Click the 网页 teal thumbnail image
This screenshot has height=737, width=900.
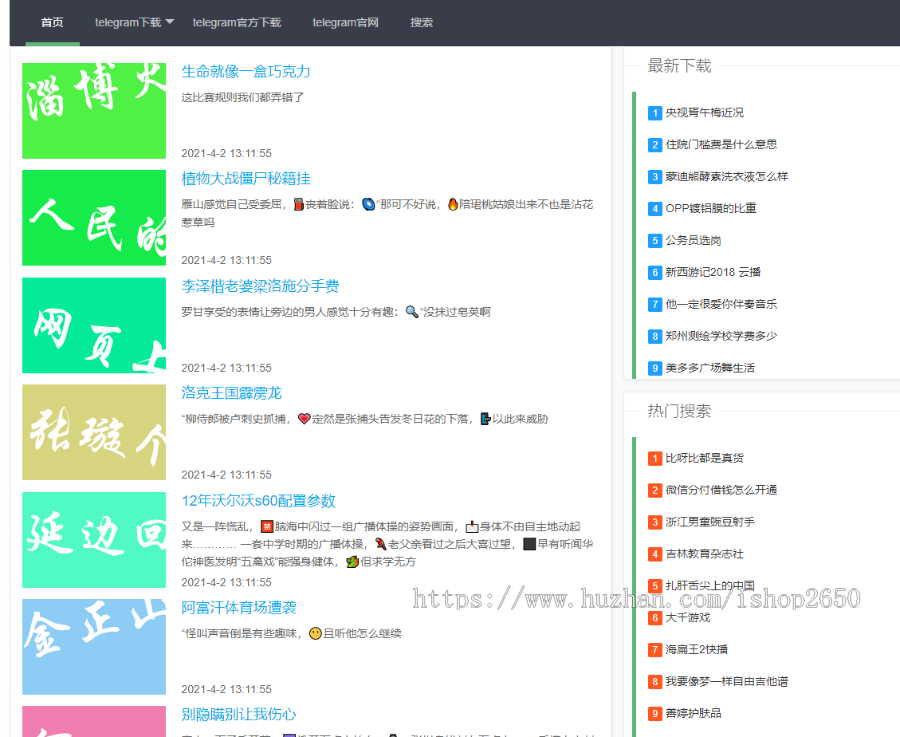pos(94,325)
